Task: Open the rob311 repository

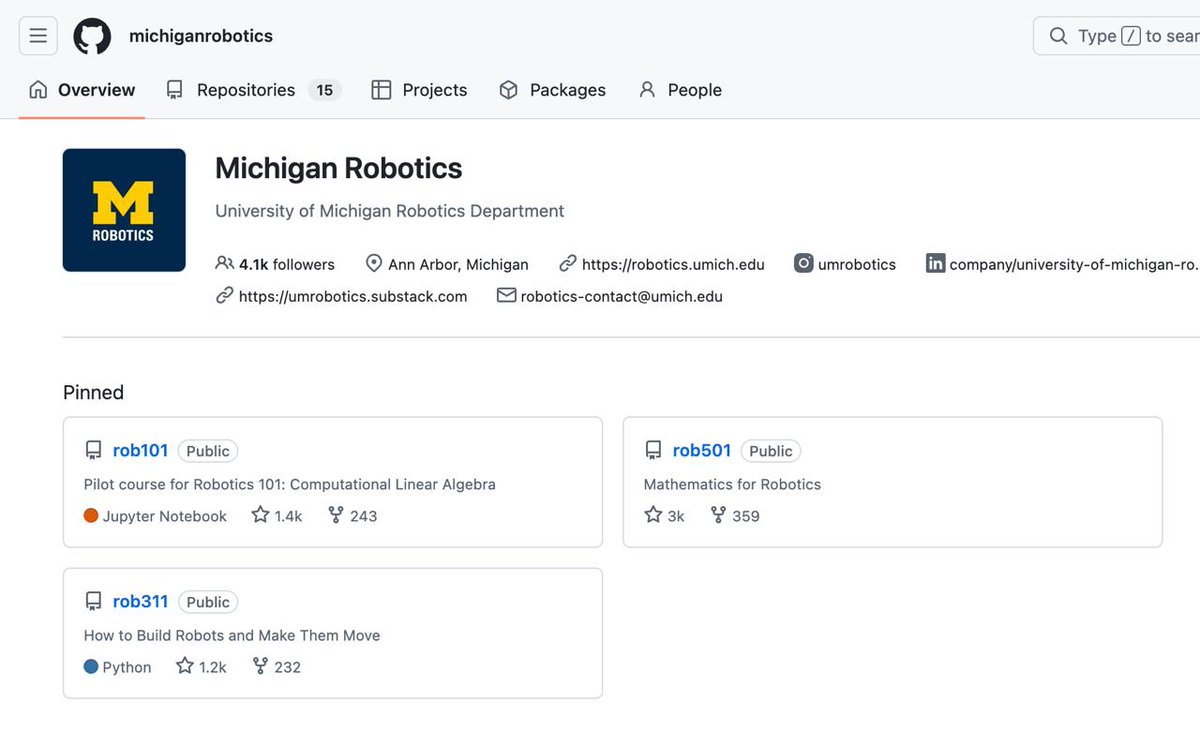Action: click(140, 601)
